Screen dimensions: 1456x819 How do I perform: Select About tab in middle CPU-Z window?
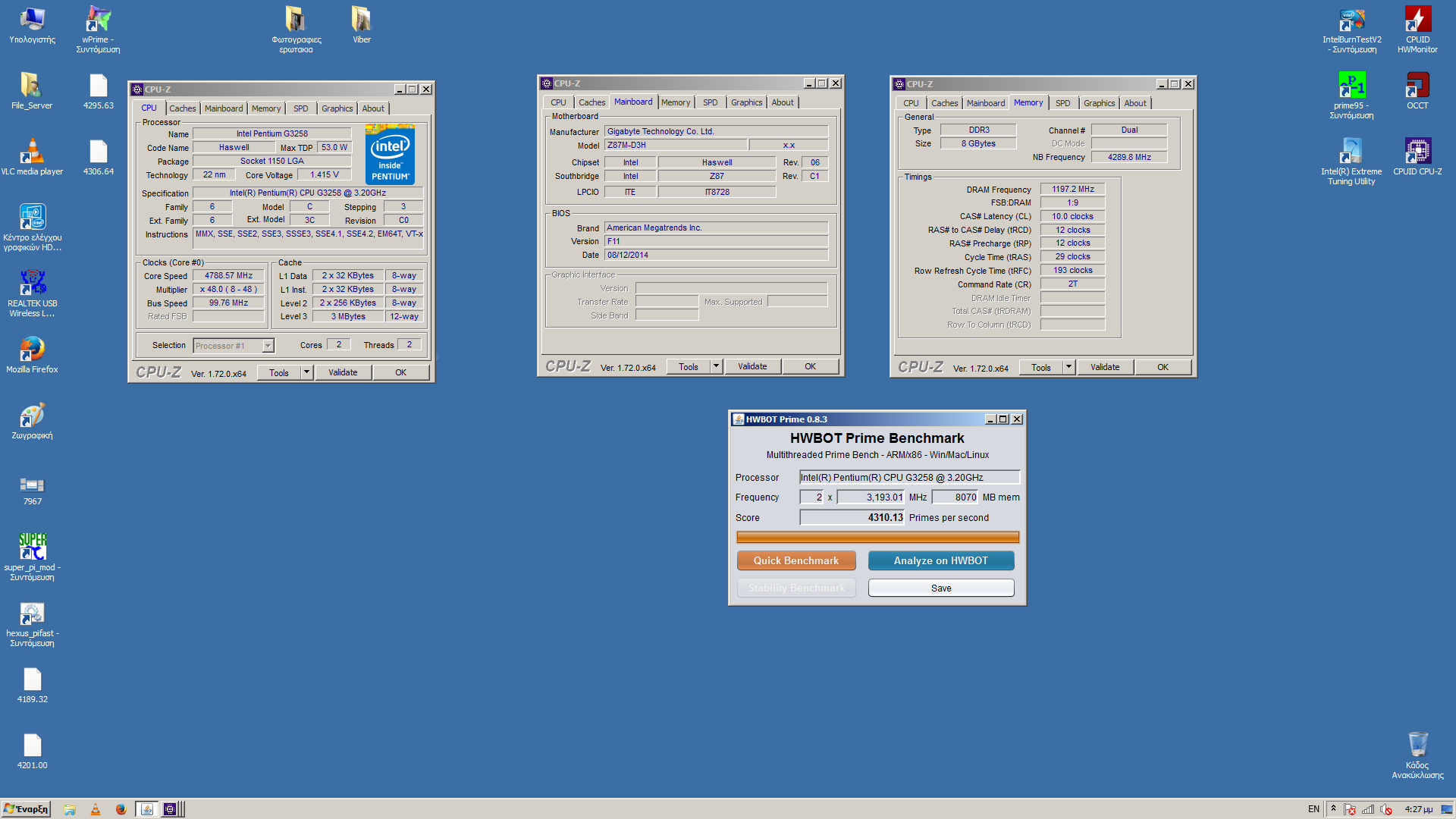tap(783, 102)
